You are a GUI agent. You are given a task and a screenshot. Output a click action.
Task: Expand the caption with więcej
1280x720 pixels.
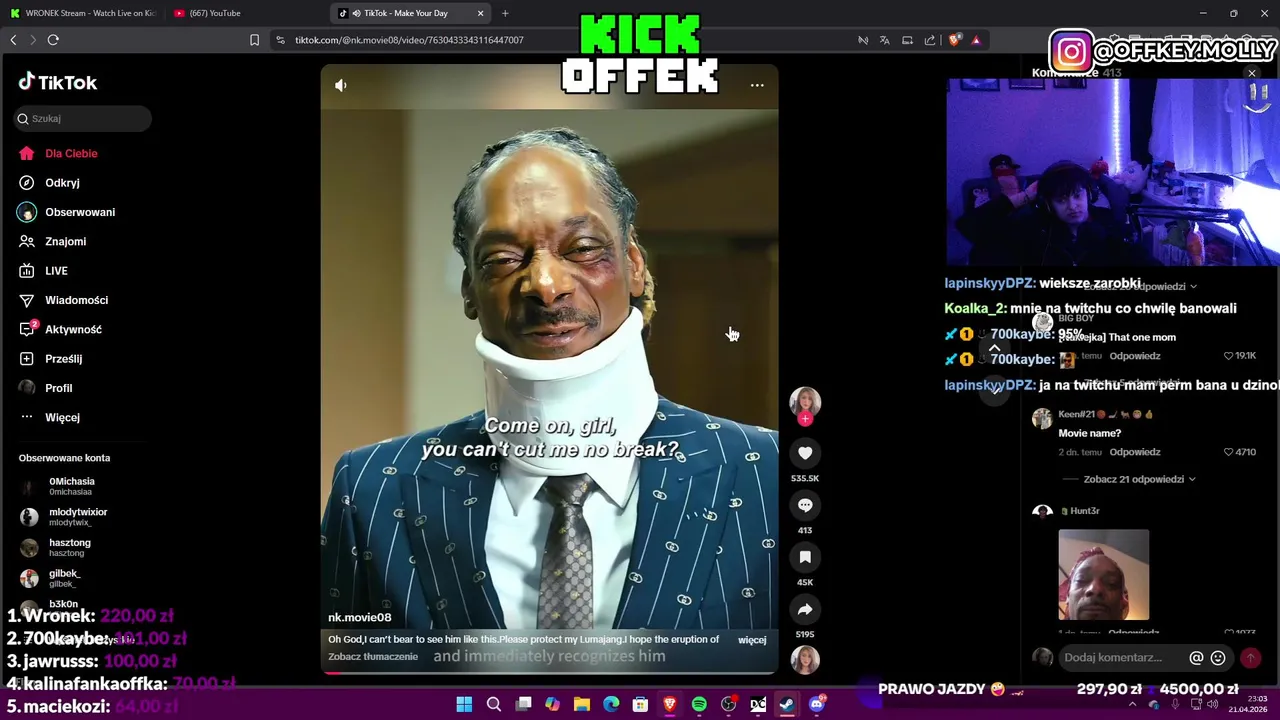coord(752,640)
